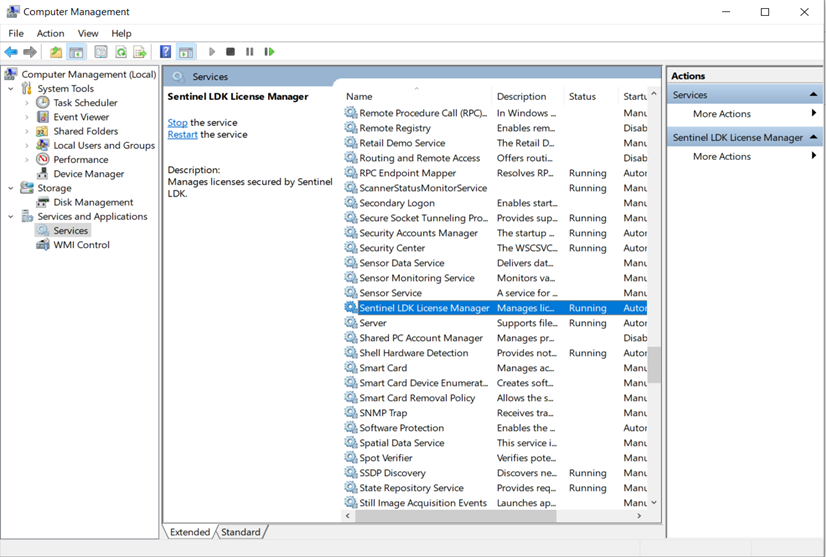The image size is (826, 557).
Task: Switch to the Standard tab
Action: click(240, 532)
